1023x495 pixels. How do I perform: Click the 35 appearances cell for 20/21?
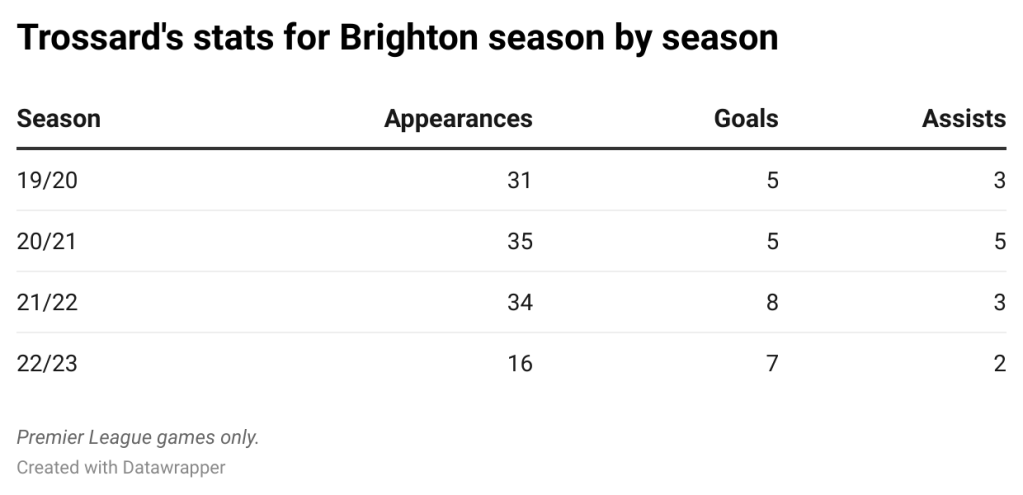(x=519, y=241)
